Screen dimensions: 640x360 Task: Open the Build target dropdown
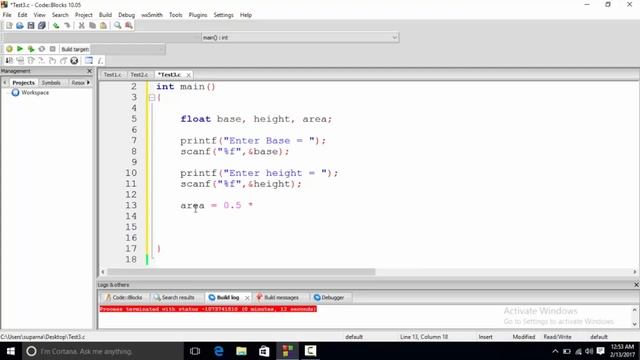[127, 49]
